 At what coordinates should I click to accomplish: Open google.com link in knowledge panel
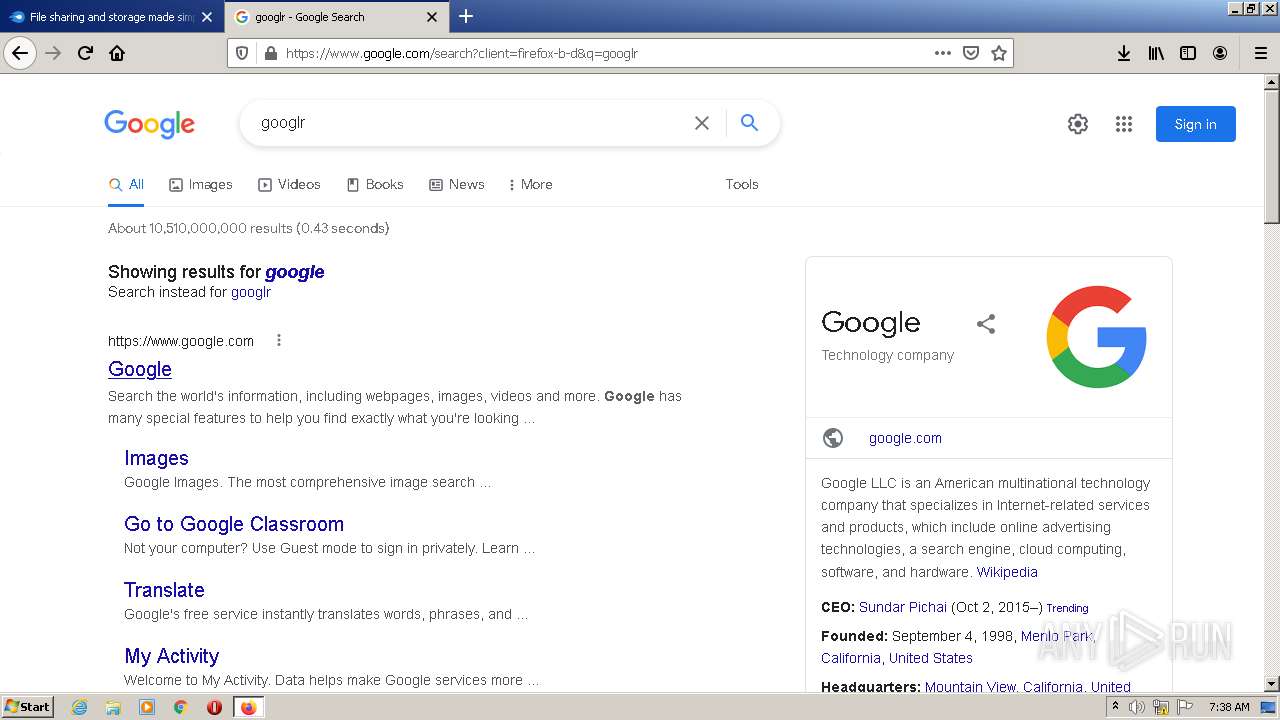coord(905,438)
